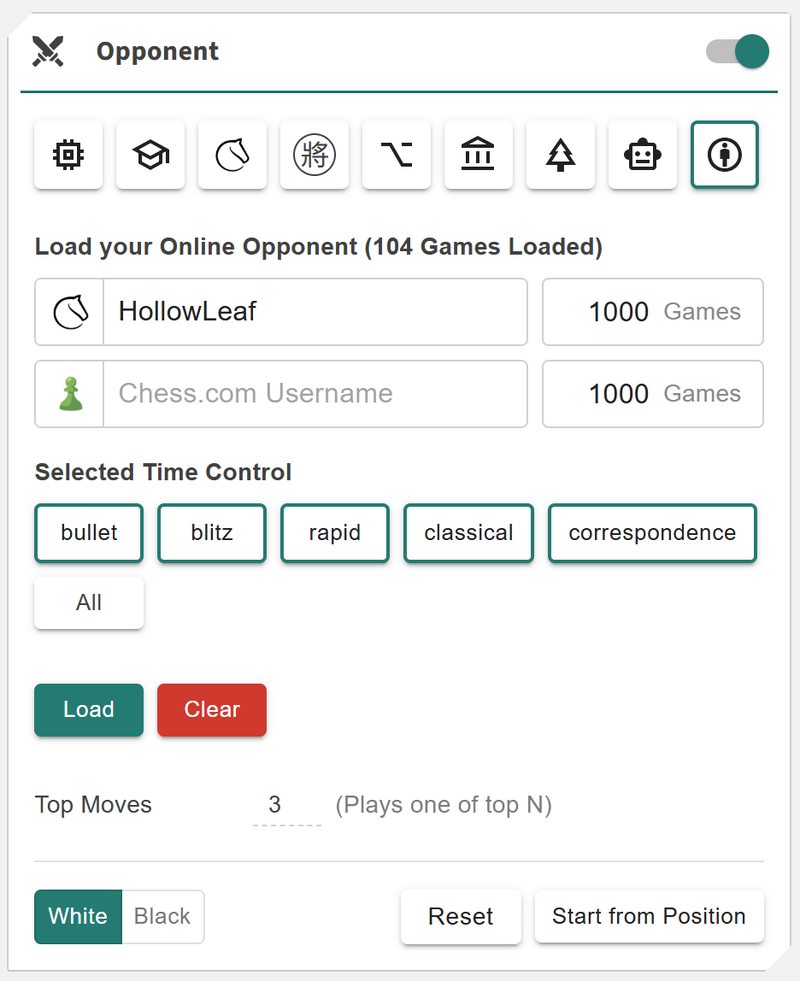Toggle the correspondence time control
The image size is (800, 981).
coord(652,533)
